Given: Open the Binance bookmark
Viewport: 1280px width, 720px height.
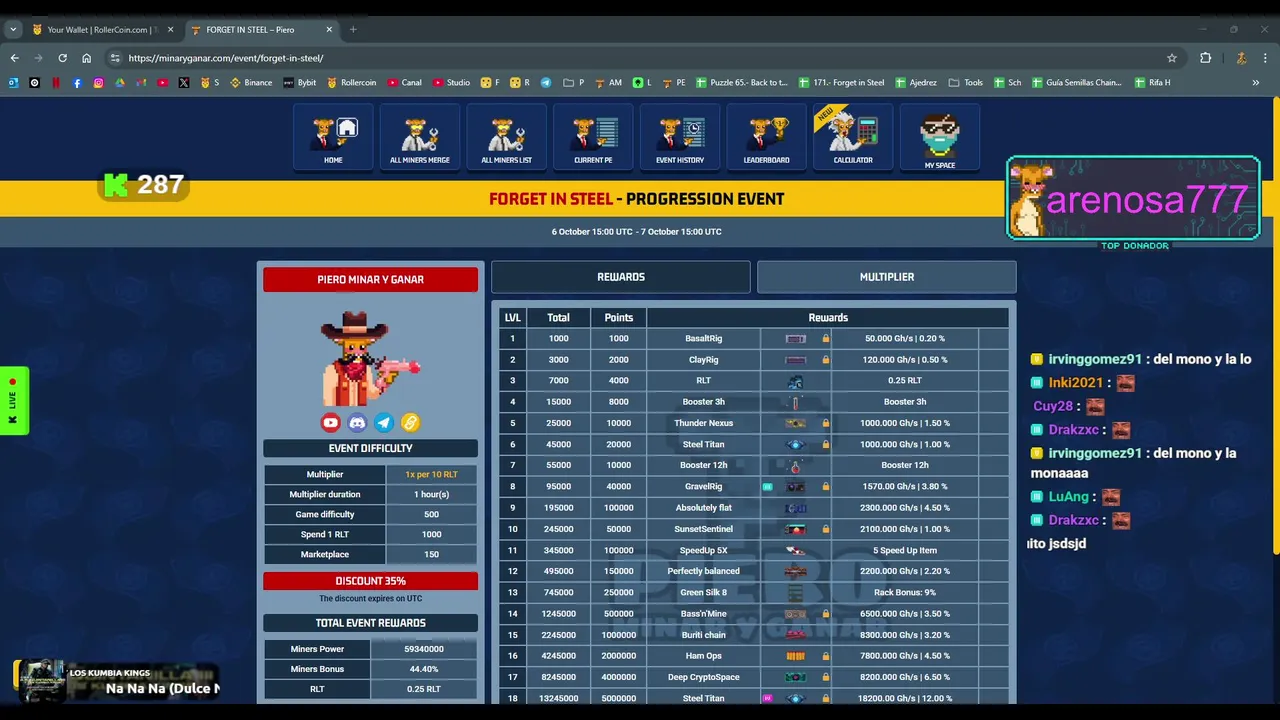Looking at the screenshot, I should click(251, 83).
